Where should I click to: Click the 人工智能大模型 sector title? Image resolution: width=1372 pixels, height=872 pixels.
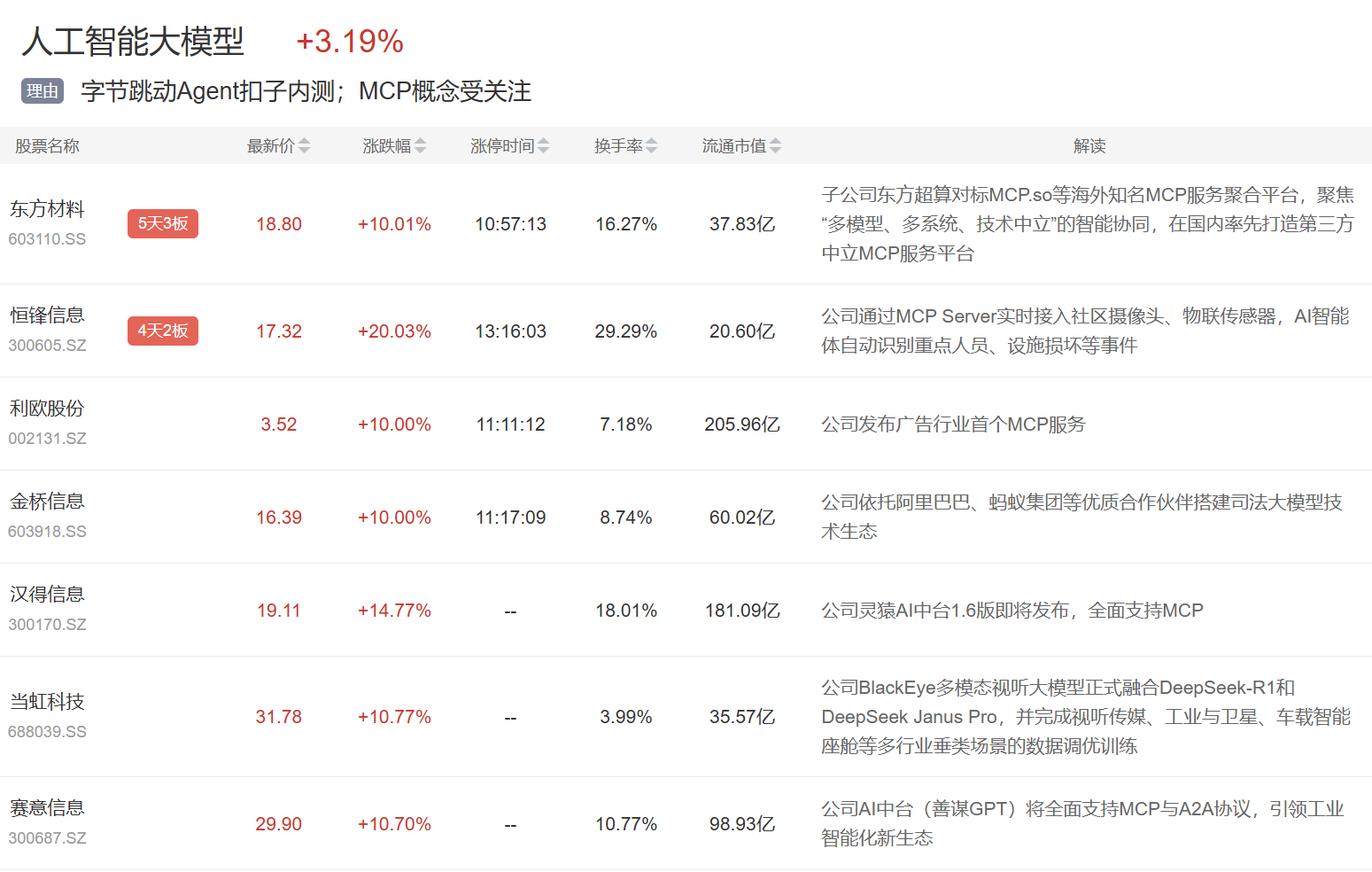(x=133, y=42)
